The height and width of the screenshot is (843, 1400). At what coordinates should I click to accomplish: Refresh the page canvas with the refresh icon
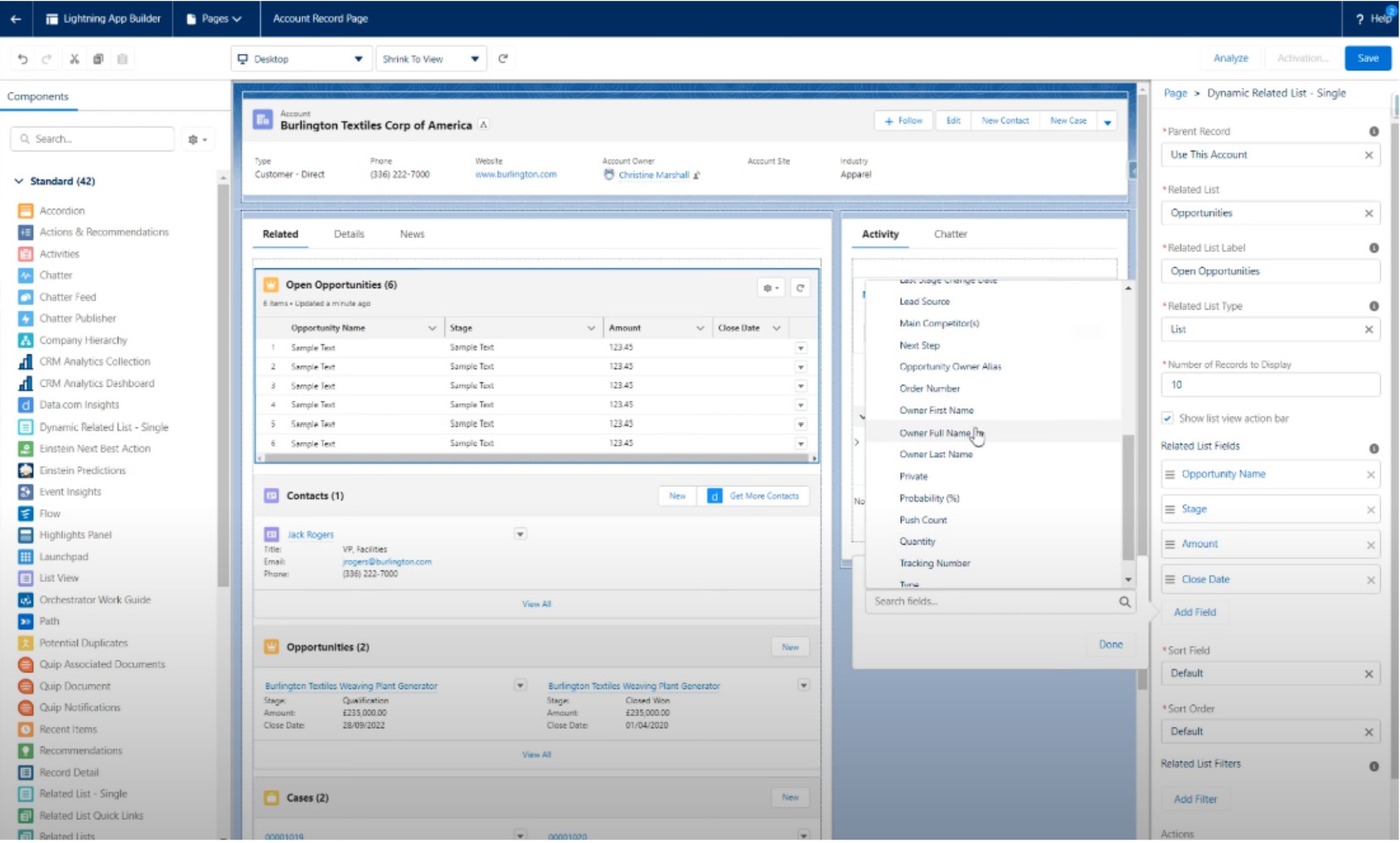pos(504,58)
